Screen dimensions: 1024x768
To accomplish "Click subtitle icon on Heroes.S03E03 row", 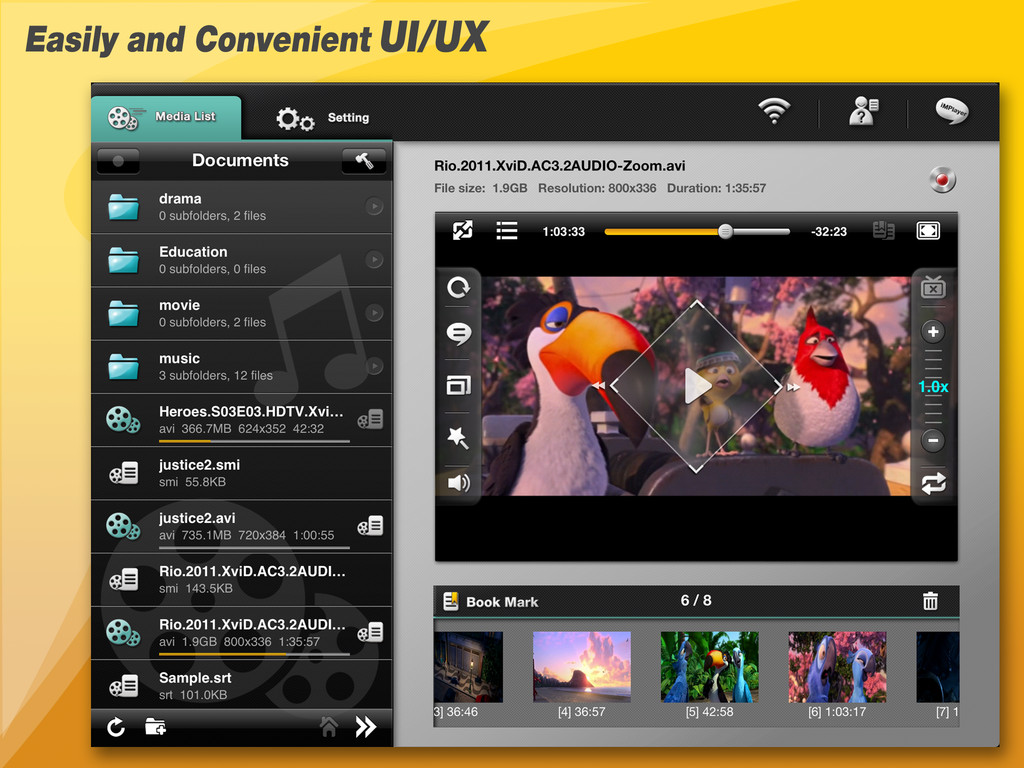I will tap(370, 419).
